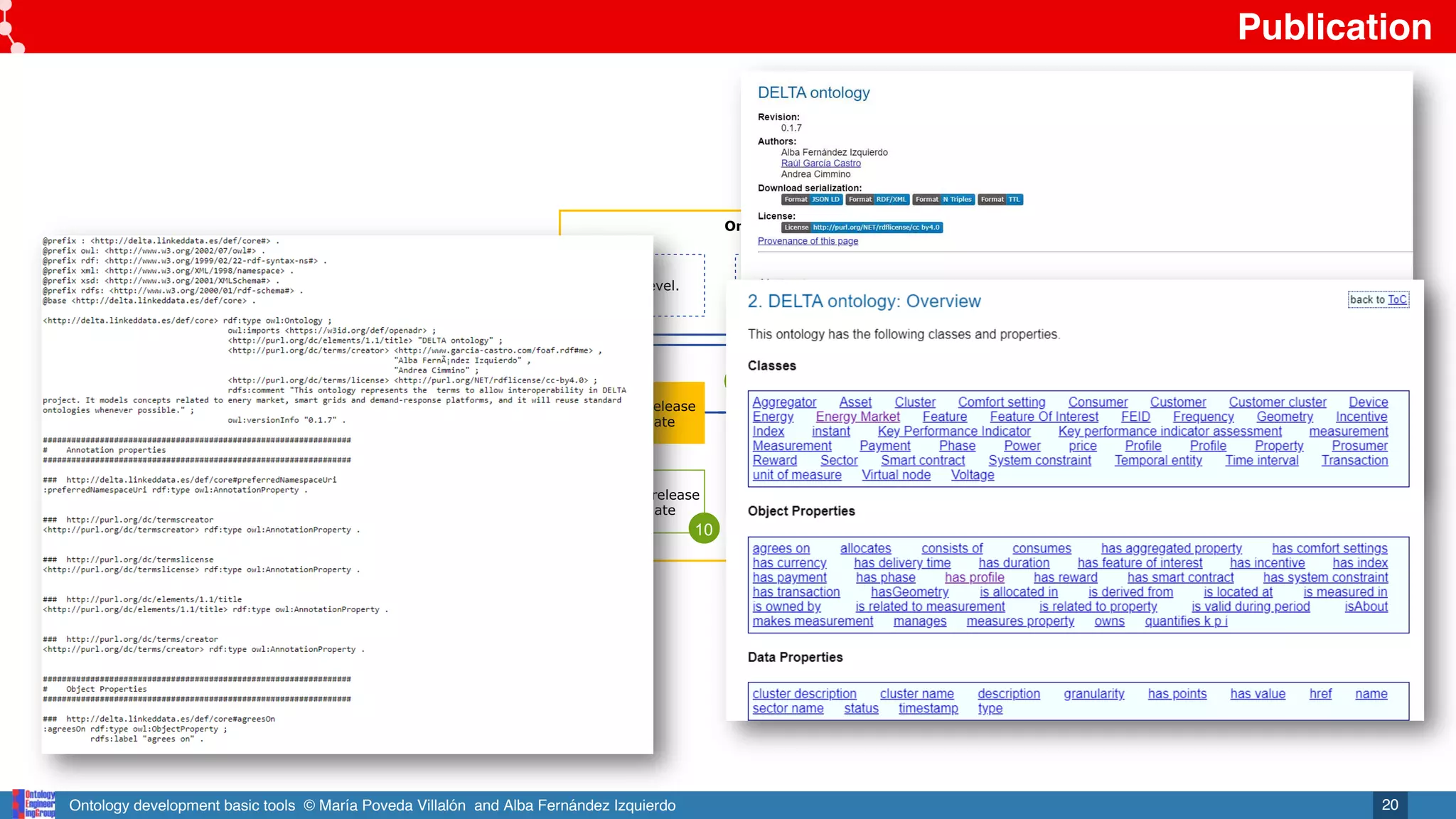This screenshot has height=819, width=1456.
Task: Open the has smart contract link
Action: click(x=1180, y=578)
